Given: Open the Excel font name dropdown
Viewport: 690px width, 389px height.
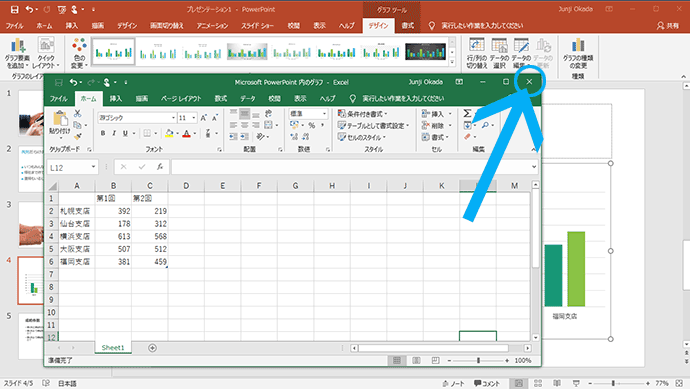Looking at the screenshot, I should tap(173, 118).
